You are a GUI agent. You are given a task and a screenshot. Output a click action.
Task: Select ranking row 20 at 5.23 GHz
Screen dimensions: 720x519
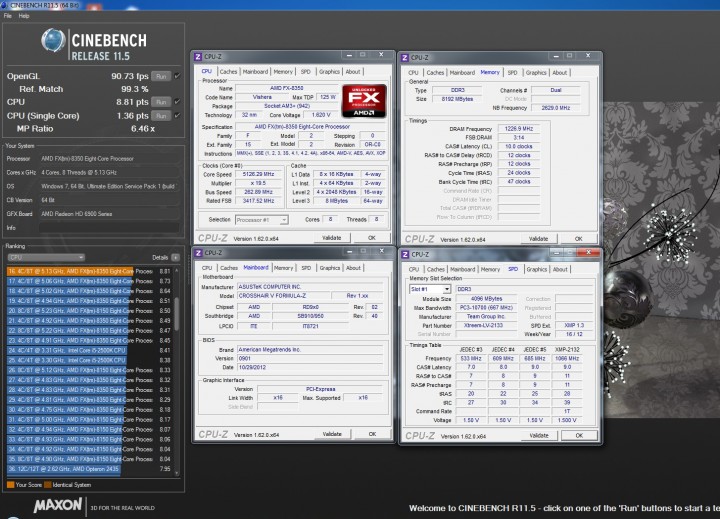click(x=89, y=311)
